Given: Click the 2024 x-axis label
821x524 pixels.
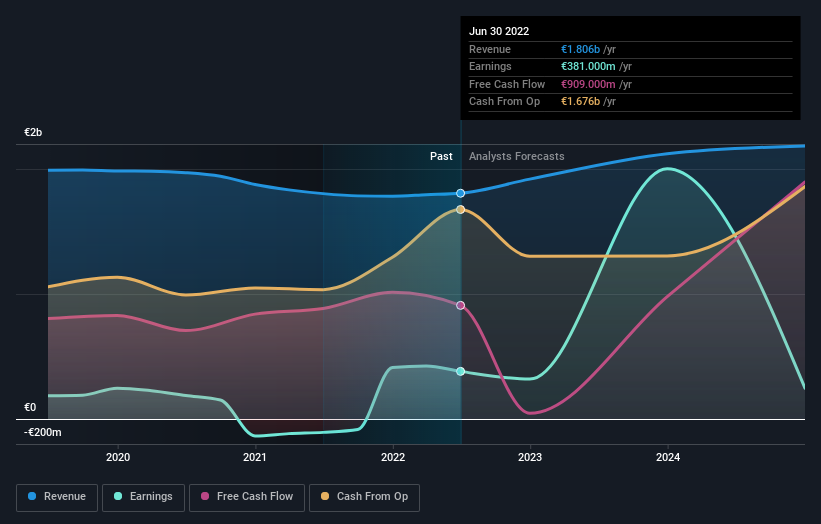Looking at the screenshot, I should coord(668,457).
